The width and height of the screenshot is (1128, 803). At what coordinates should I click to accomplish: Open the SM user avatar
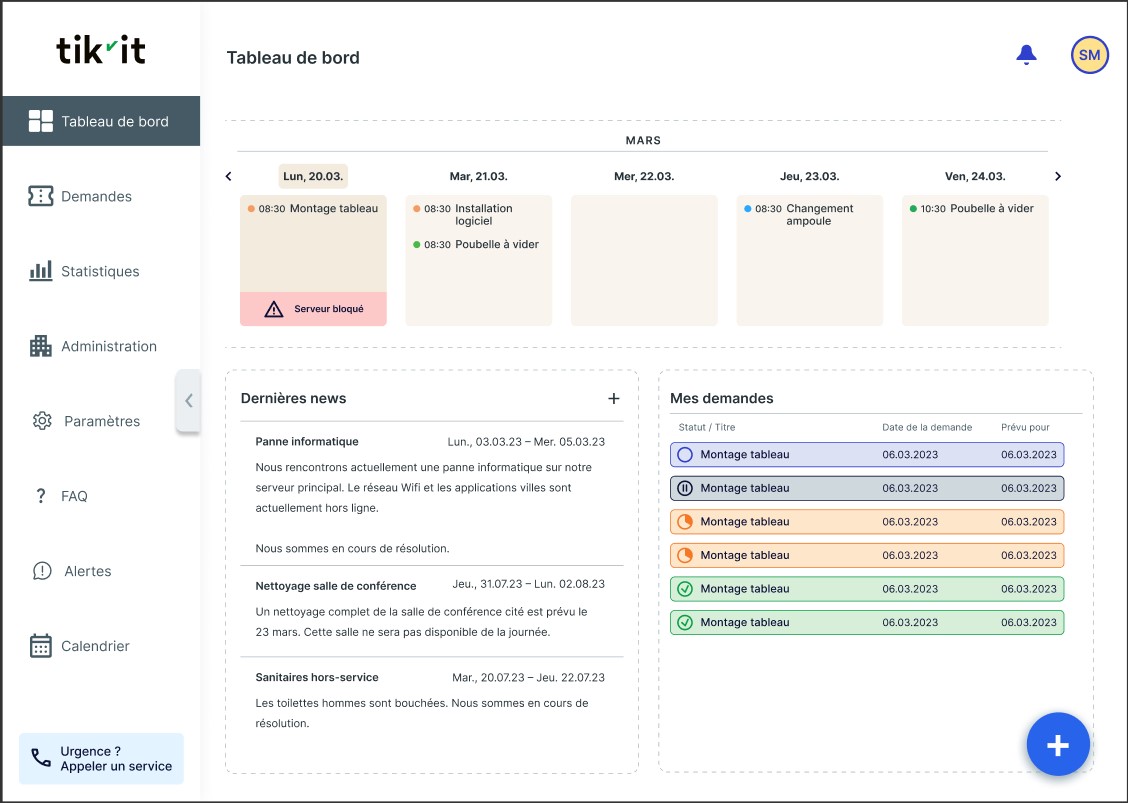coord(1089,55)
